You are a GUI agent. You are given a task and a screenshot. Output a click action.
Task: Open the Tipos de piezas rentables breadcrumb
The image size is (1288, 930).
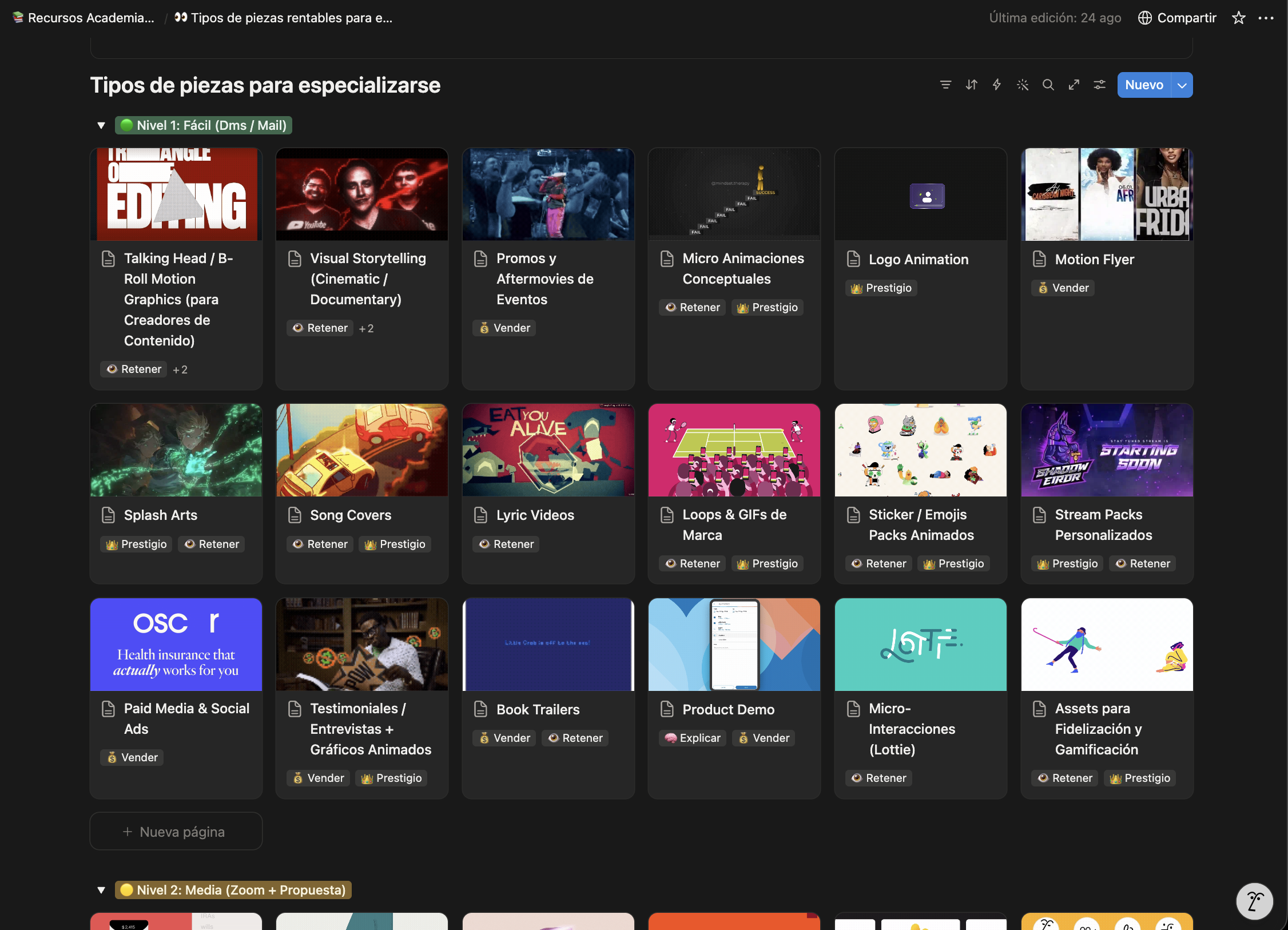pos(284,18)
